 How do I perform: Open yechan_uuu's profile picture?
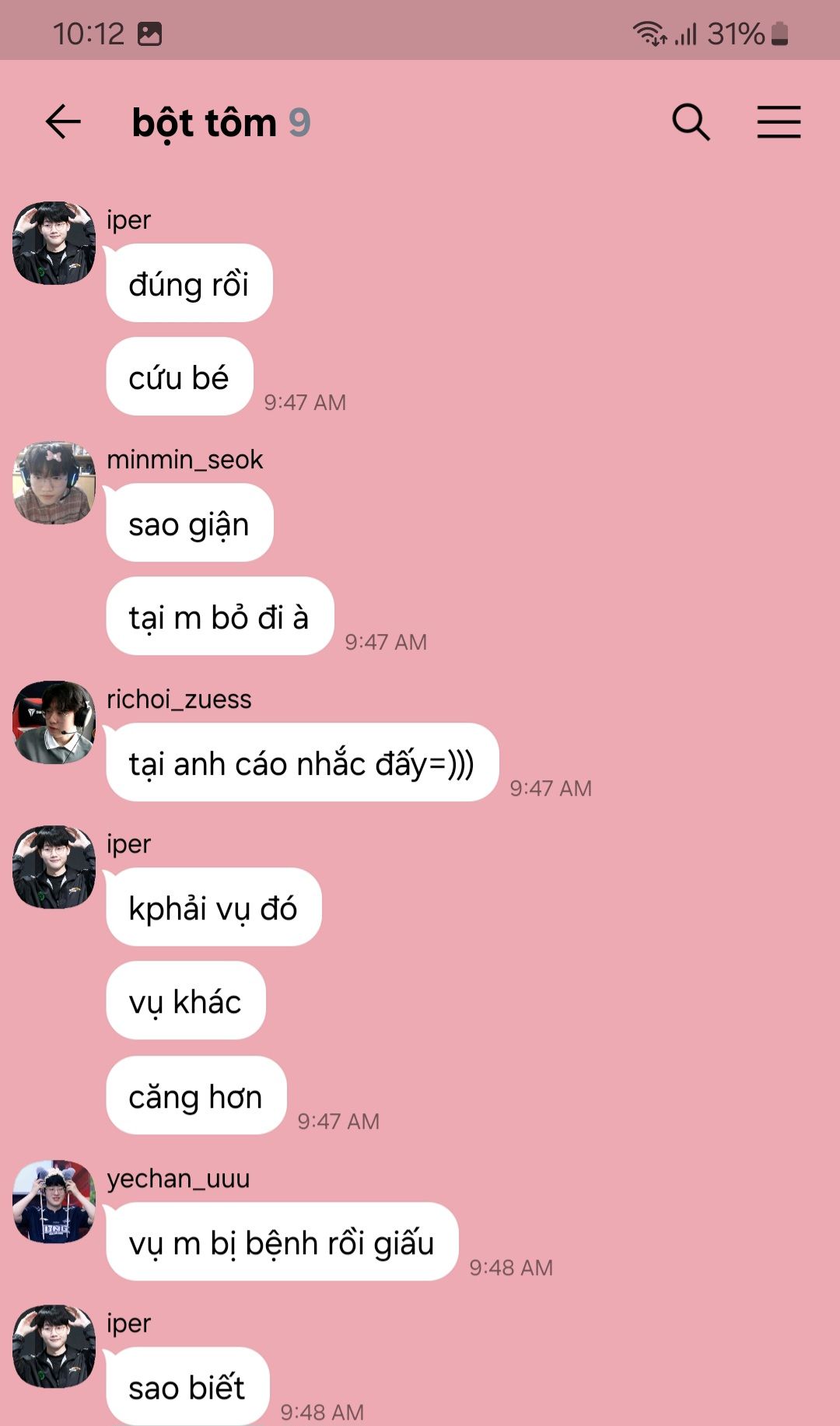tap(54, 1201)
